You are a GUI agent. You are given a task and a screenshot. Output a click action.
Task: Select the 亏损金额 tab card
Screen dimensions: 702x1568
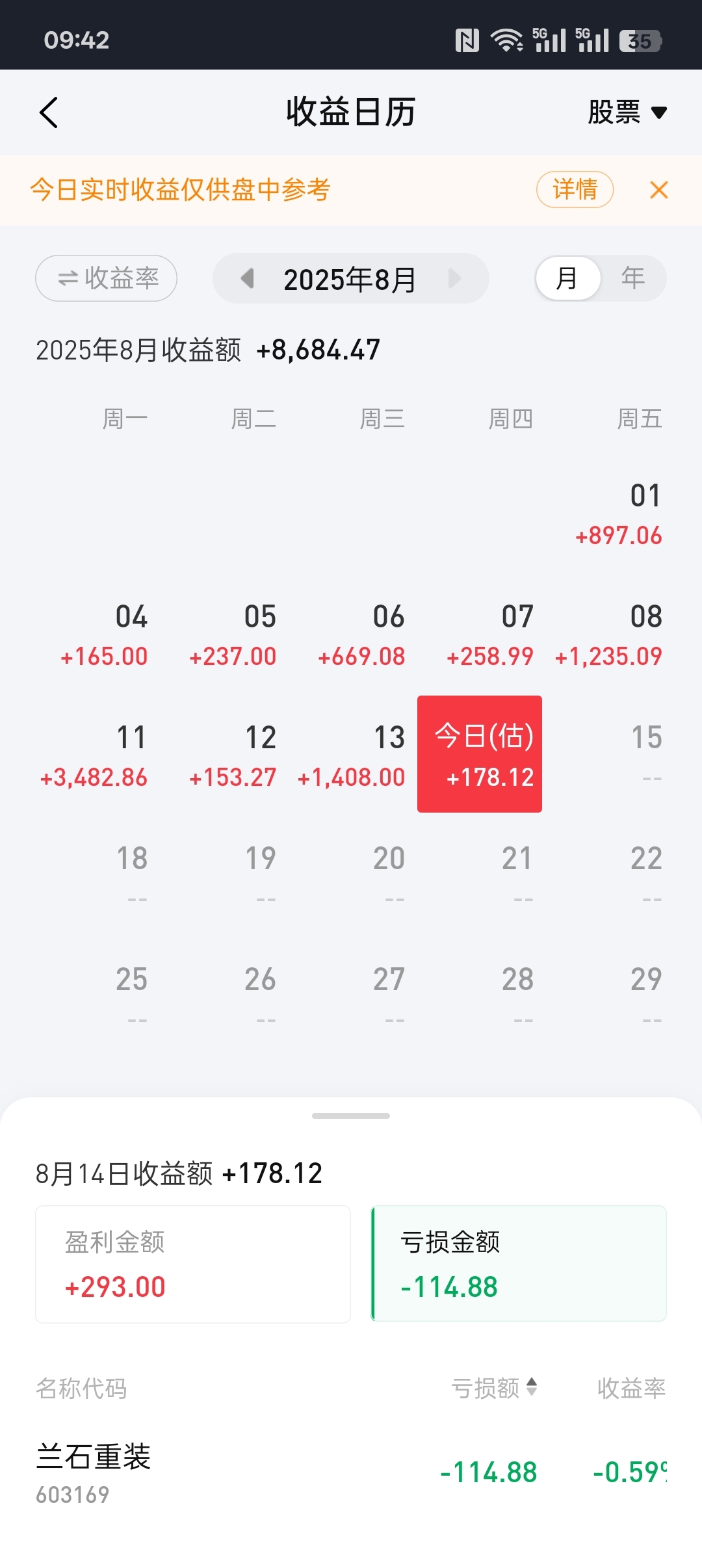519,1264
